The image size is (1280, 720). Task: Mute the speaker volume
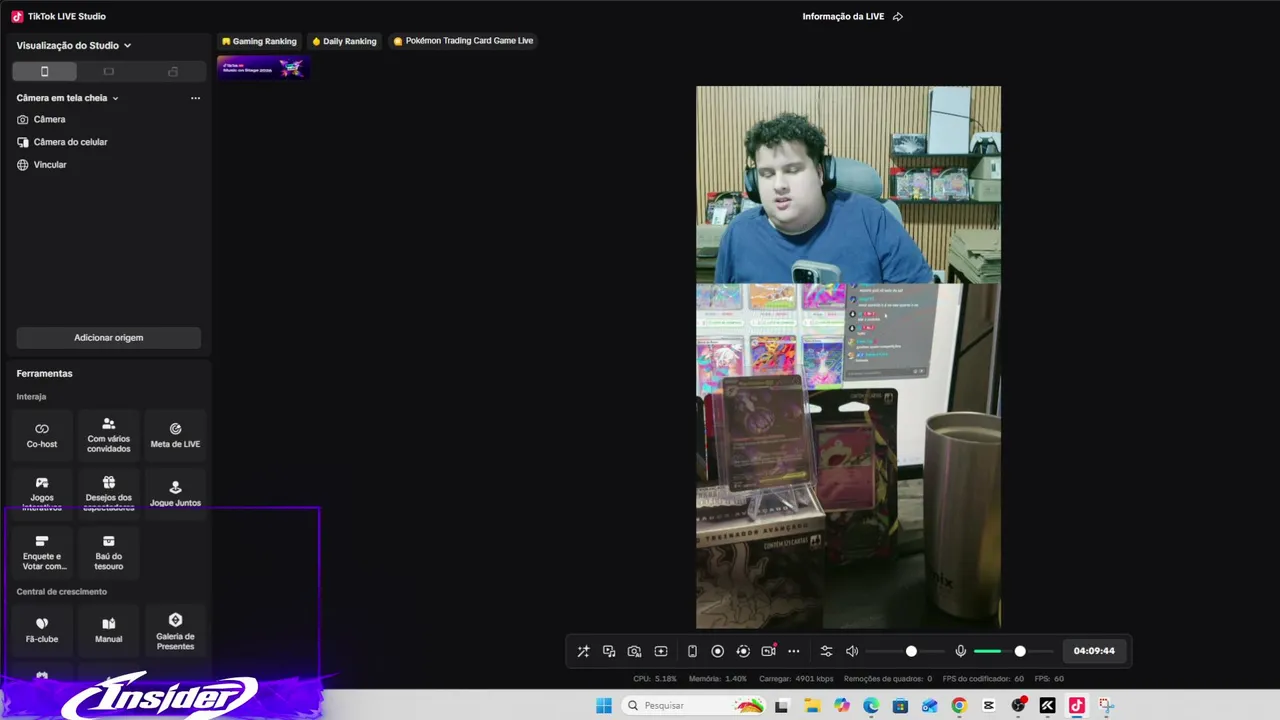852,651
